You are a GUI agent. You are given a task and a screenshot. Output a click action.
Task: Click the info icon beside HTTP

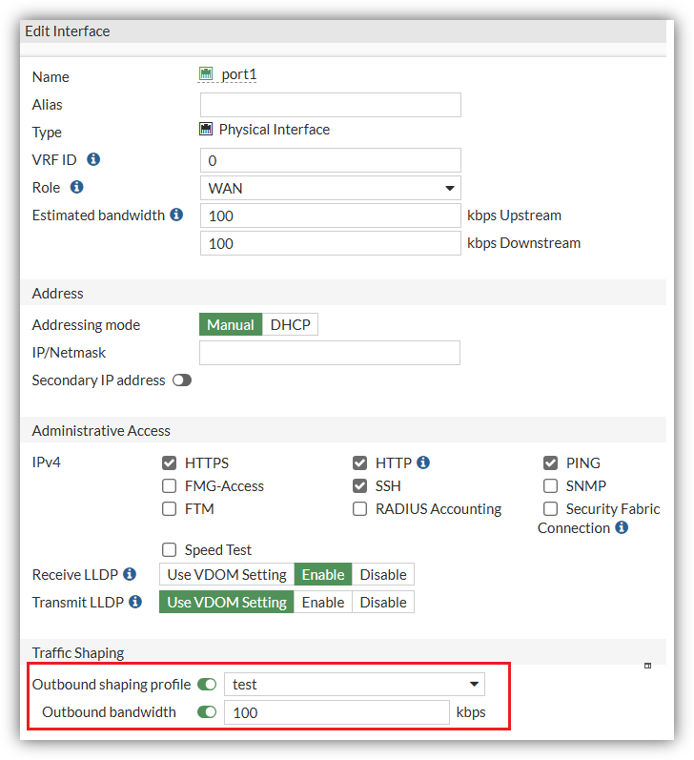pyautogui.click(x=423, y=463)
